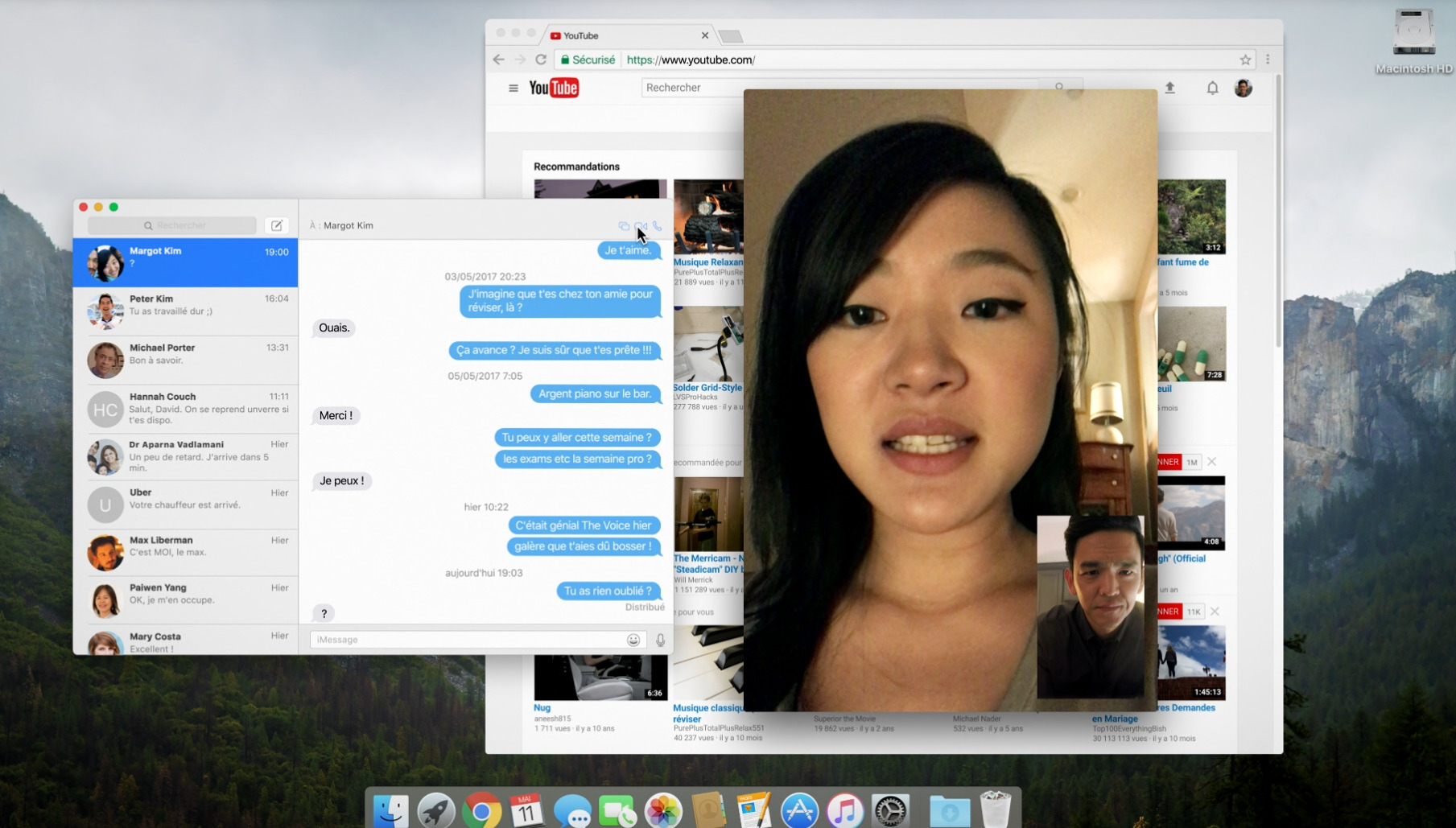Screen dimensions: 1456x828
Task: Open the YouTube account avatar menu
Action: point(1244,88)
